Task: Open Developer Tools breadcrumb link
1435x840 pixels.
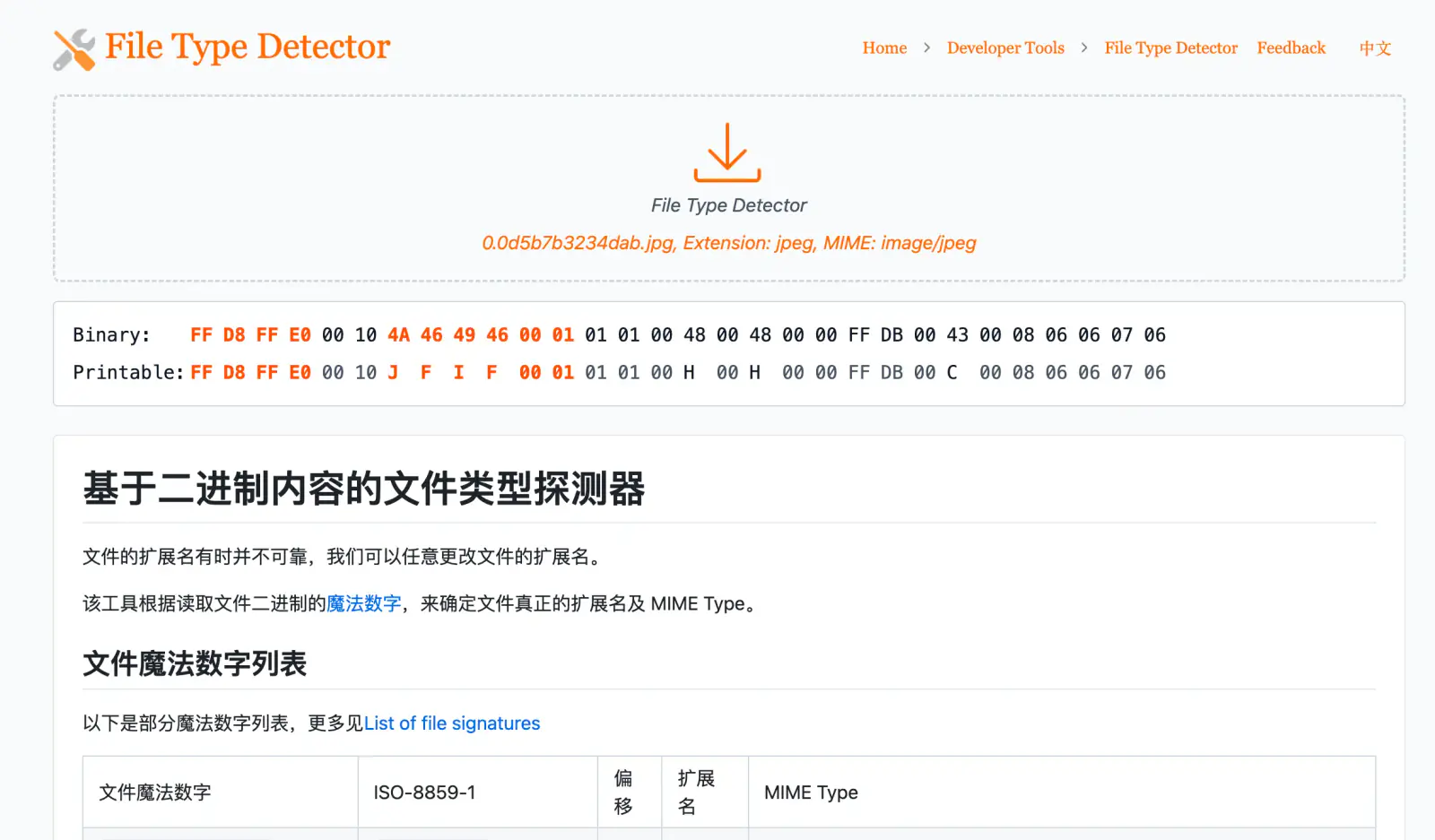Action: [x=1005, y=48]
